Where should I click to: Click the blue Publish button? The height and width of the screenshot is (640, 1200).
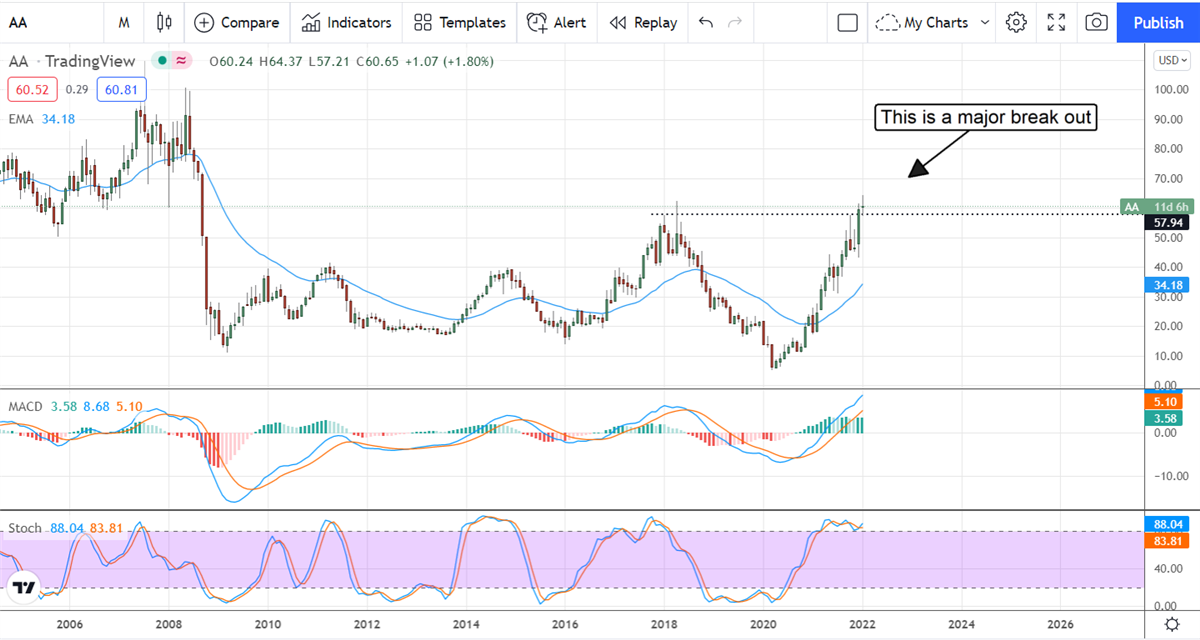[1158, 22]
